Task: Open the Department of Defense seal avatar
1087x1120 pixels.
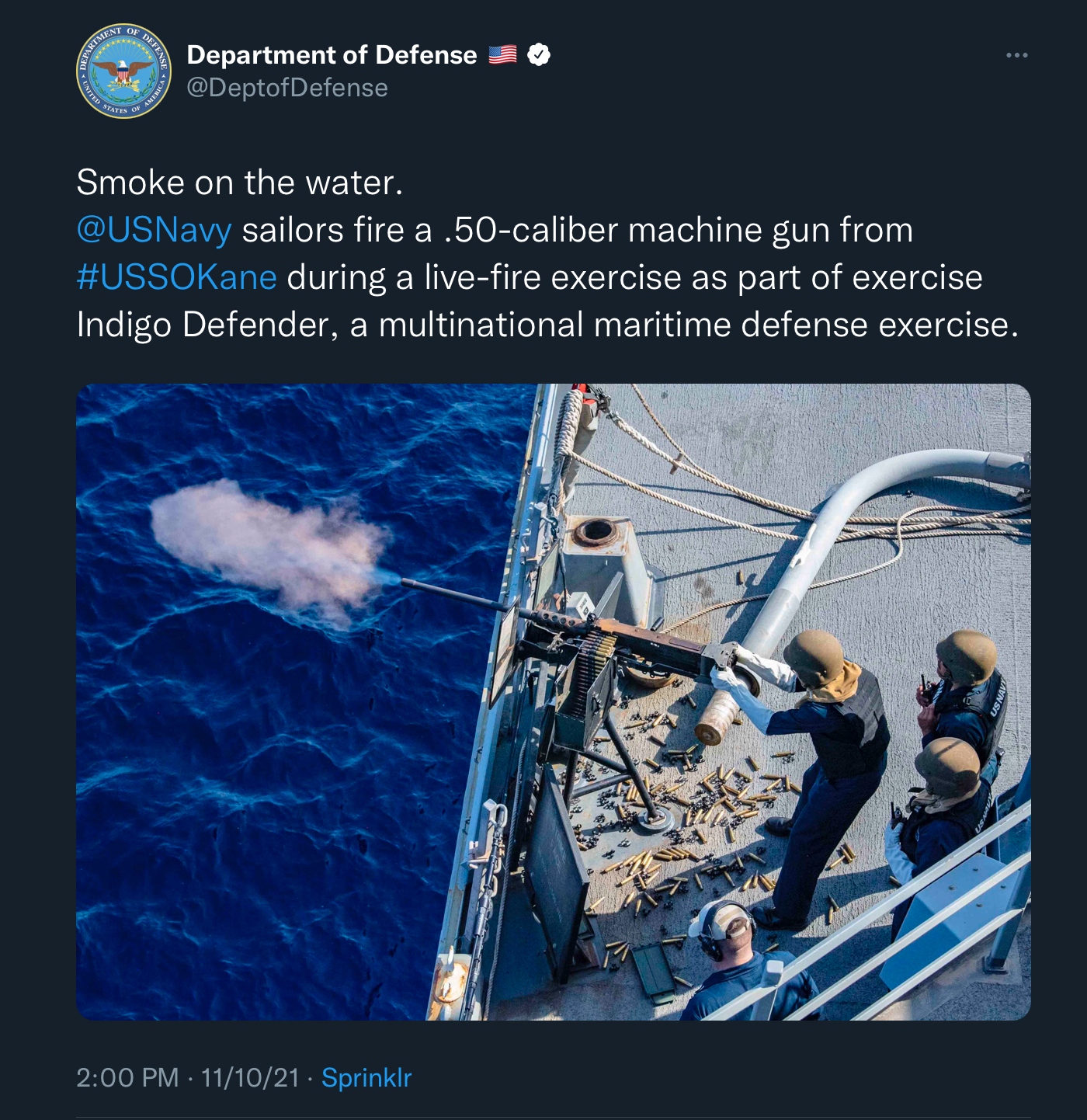Action: click(x=123, y=71)
